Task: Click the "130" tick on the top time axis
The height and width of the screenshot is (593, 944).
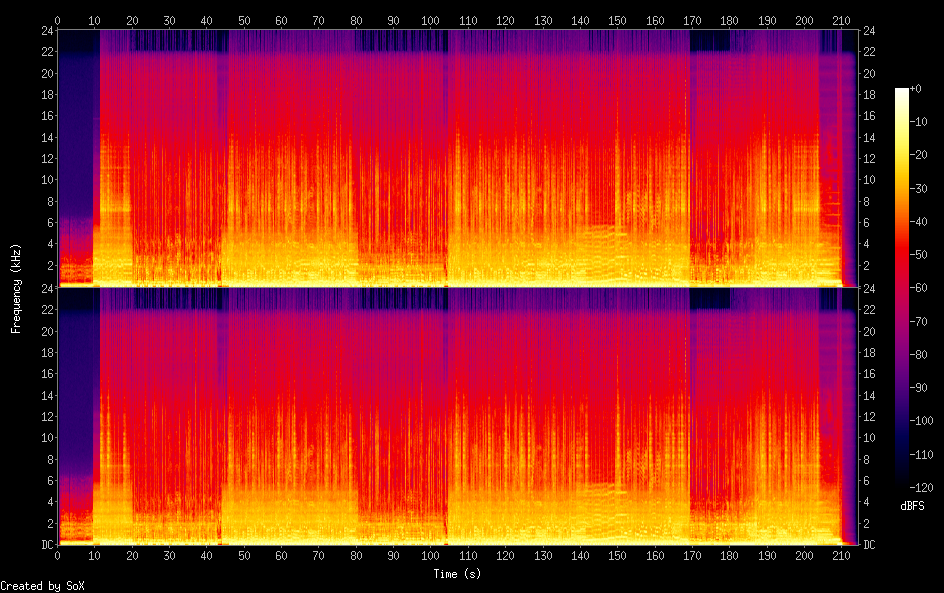Action: click(542, 20)
